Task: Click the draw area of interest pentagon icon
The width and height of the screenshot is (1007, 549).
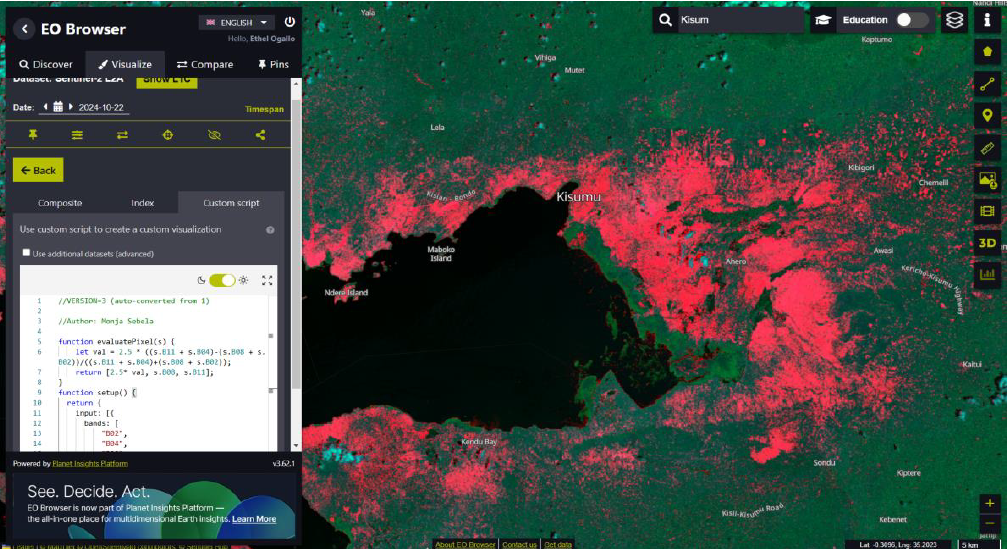Action: pos(987,52)
